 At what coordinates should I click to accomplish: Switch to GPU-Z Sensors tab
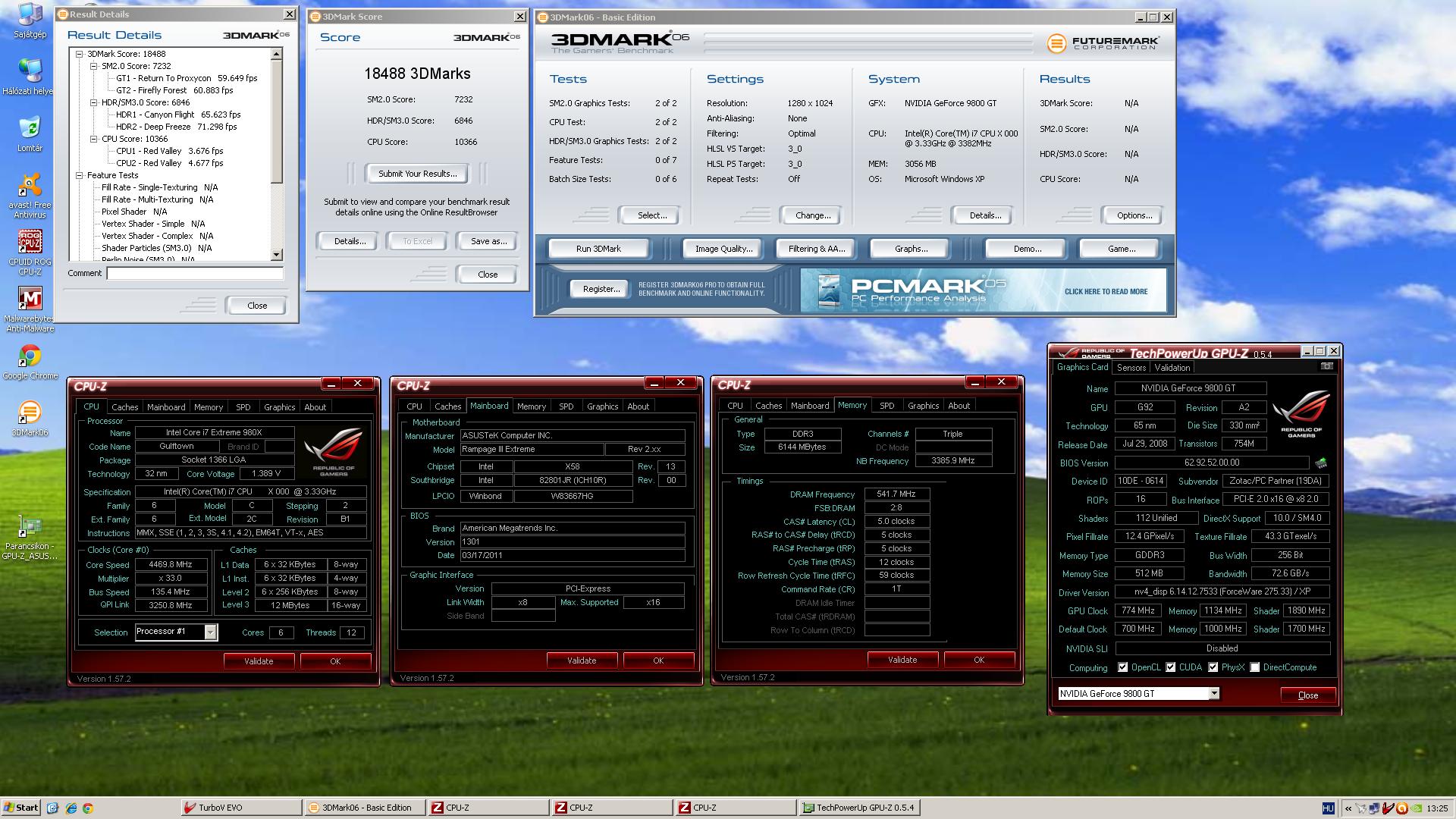point(1131,368)
